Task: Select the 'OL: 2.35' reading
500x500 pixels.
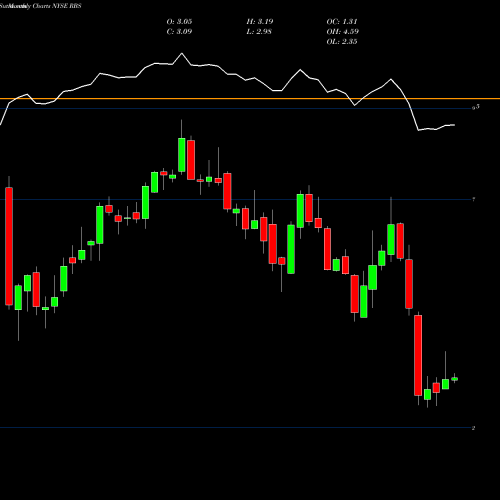Action: pos(342,42)
